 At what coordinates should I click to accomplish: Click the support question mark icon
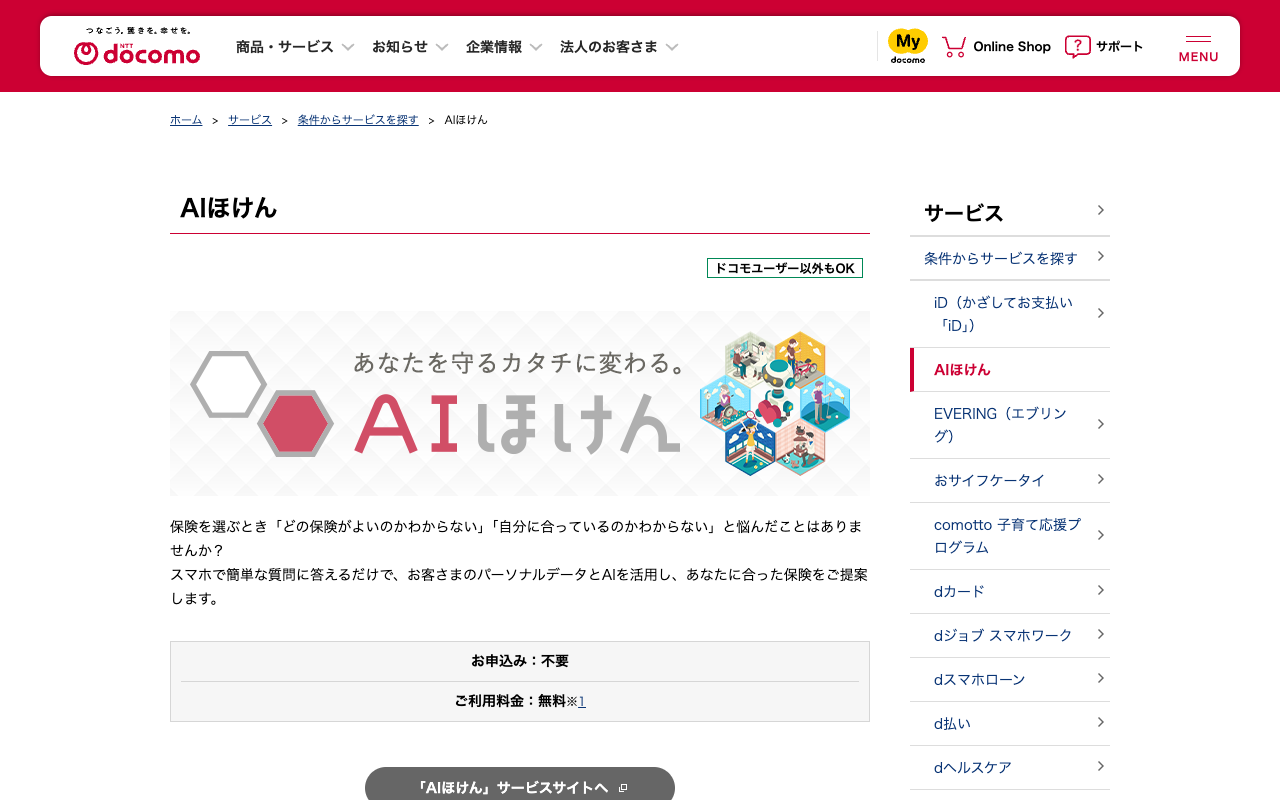point(1077,47)
